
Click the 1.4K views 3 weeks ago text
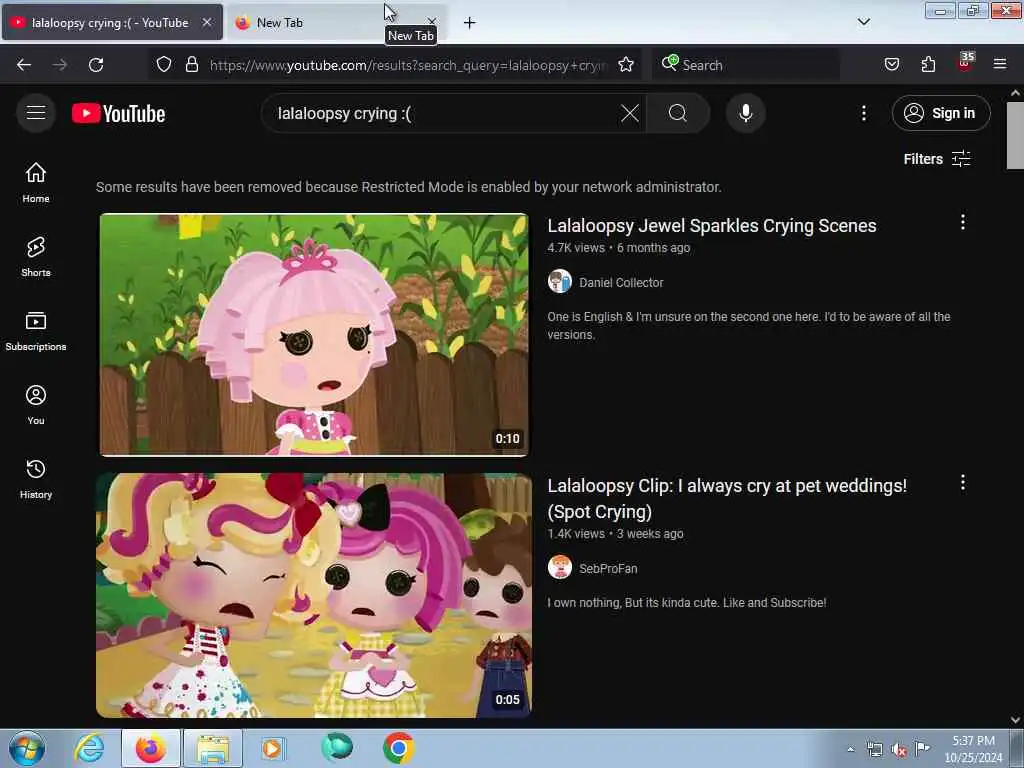[615, 534]
